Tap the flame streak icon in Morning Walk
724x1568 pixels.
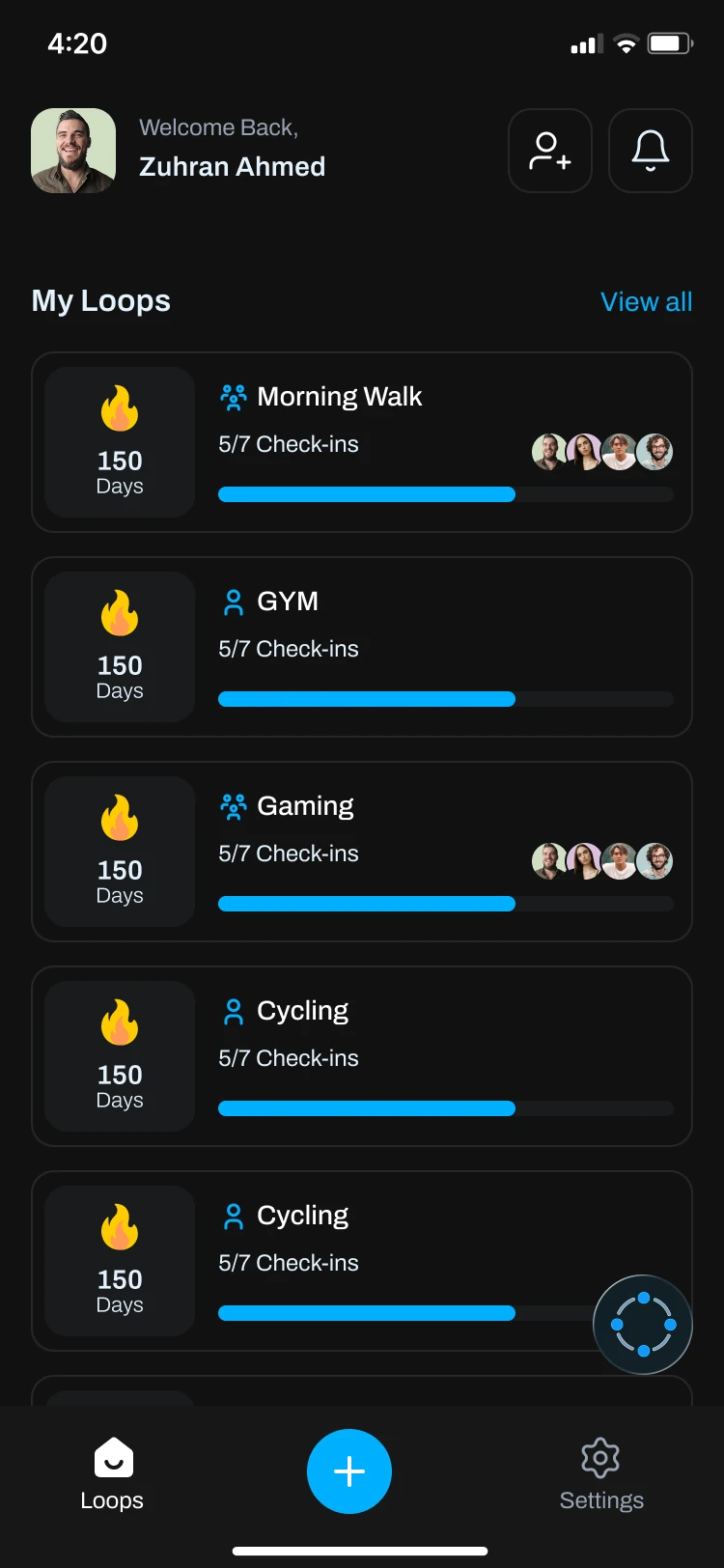point(120,408)
